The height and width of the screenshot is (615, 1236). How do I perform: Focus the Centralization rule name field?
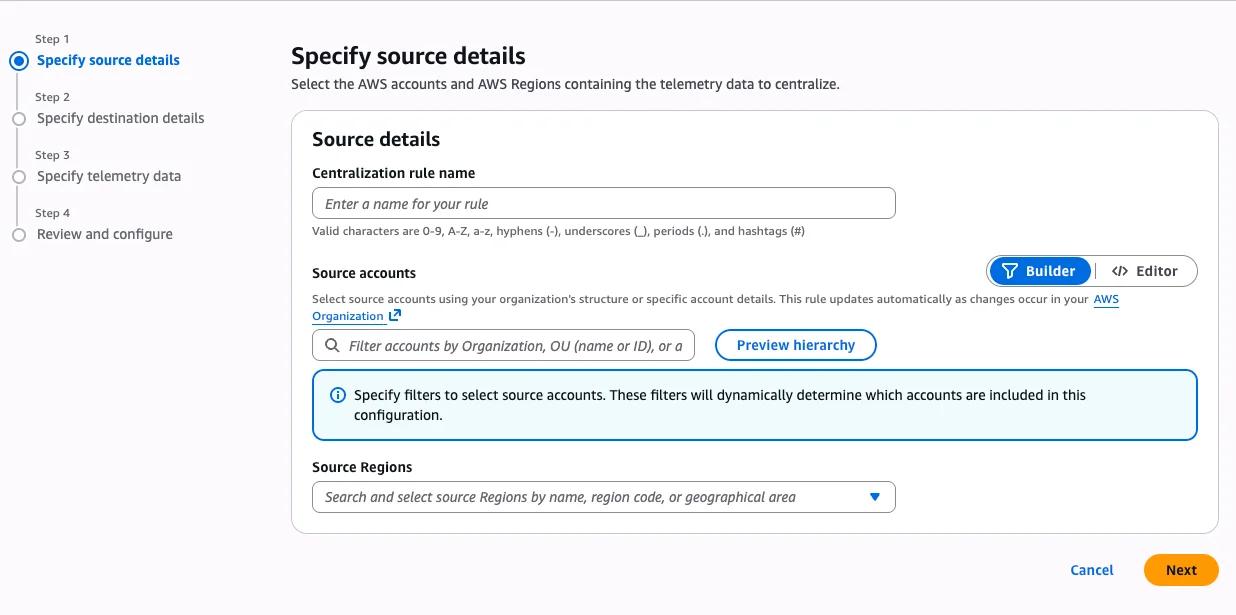click(603, 204)
